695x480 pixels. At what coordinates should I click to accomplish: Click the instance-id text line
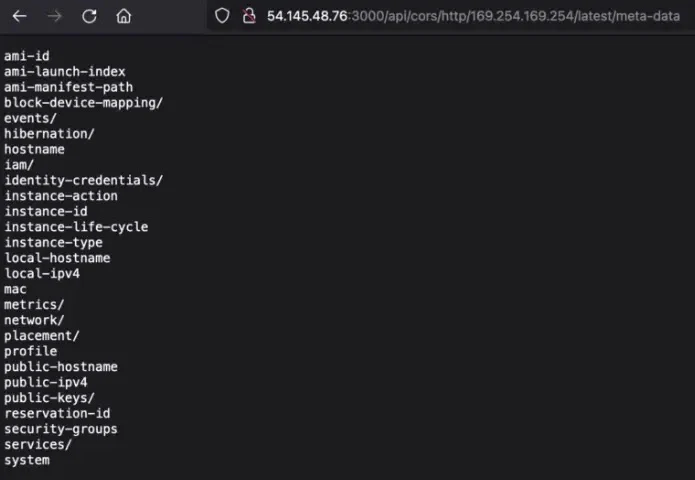pyautogui.click(x=46, y=211)
